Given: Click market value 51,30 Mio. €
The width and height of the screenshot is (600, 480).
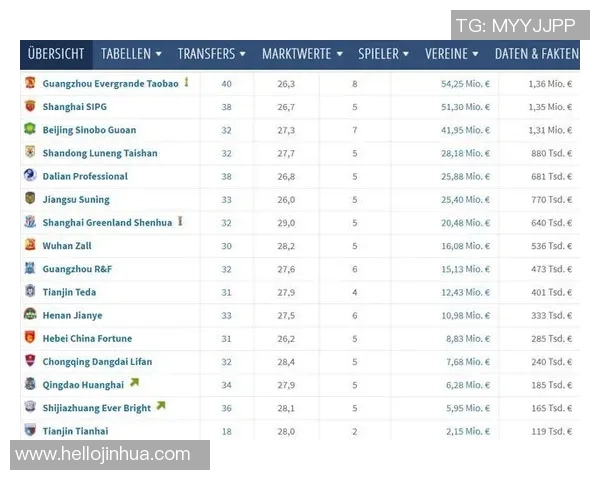Looking at the screenshot, I should coord(465,107).
